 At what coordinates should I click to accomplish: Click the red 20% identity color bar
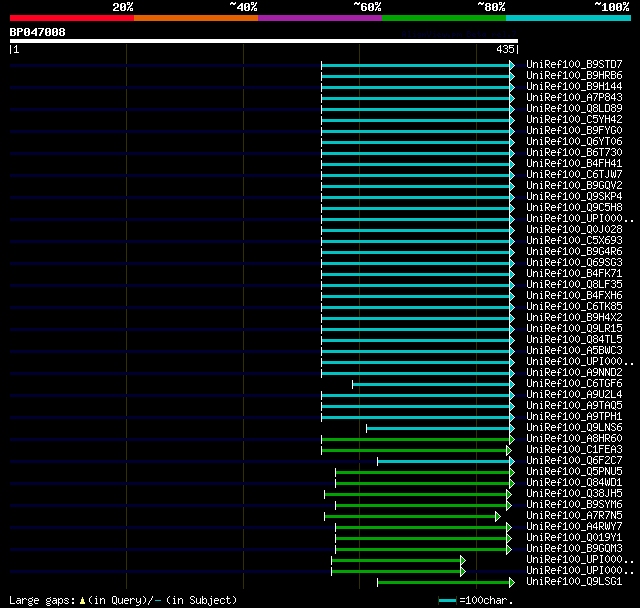point(72,18)
